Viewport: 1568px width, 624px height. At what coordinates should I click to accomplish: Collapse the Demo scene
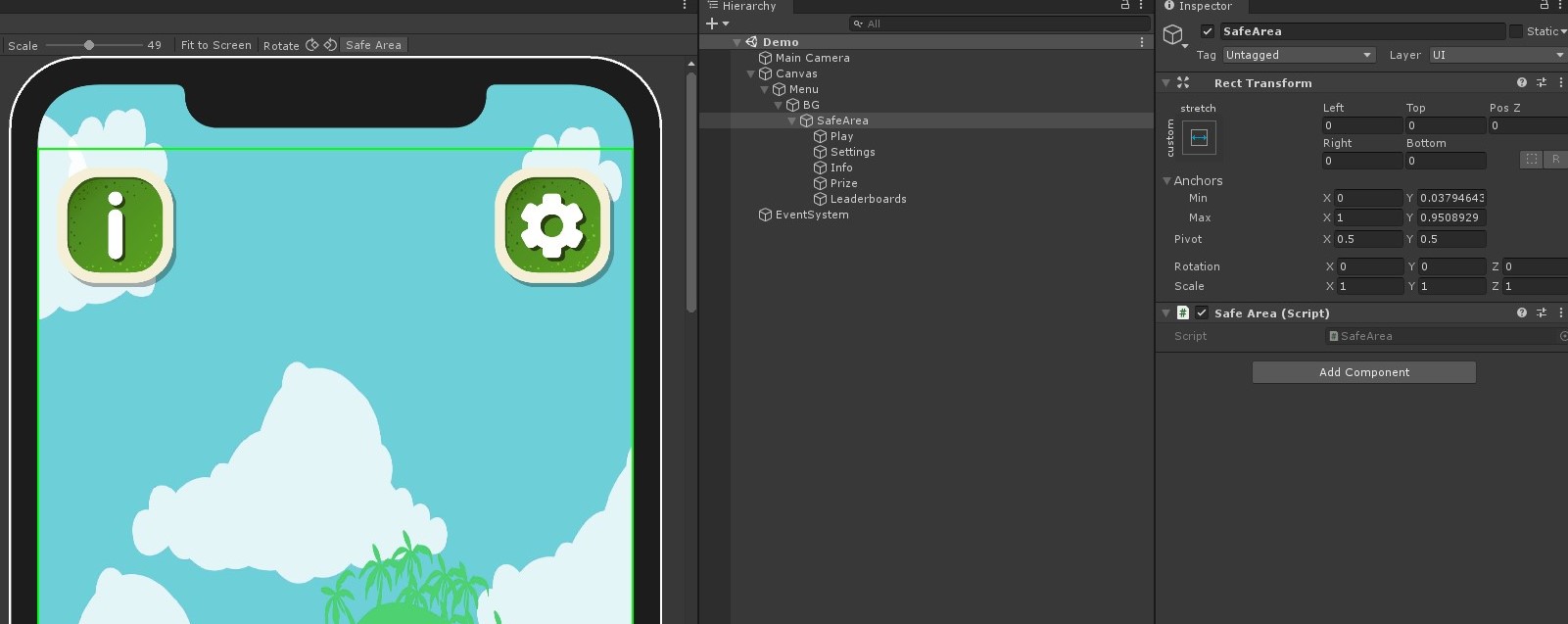[736, 42]
